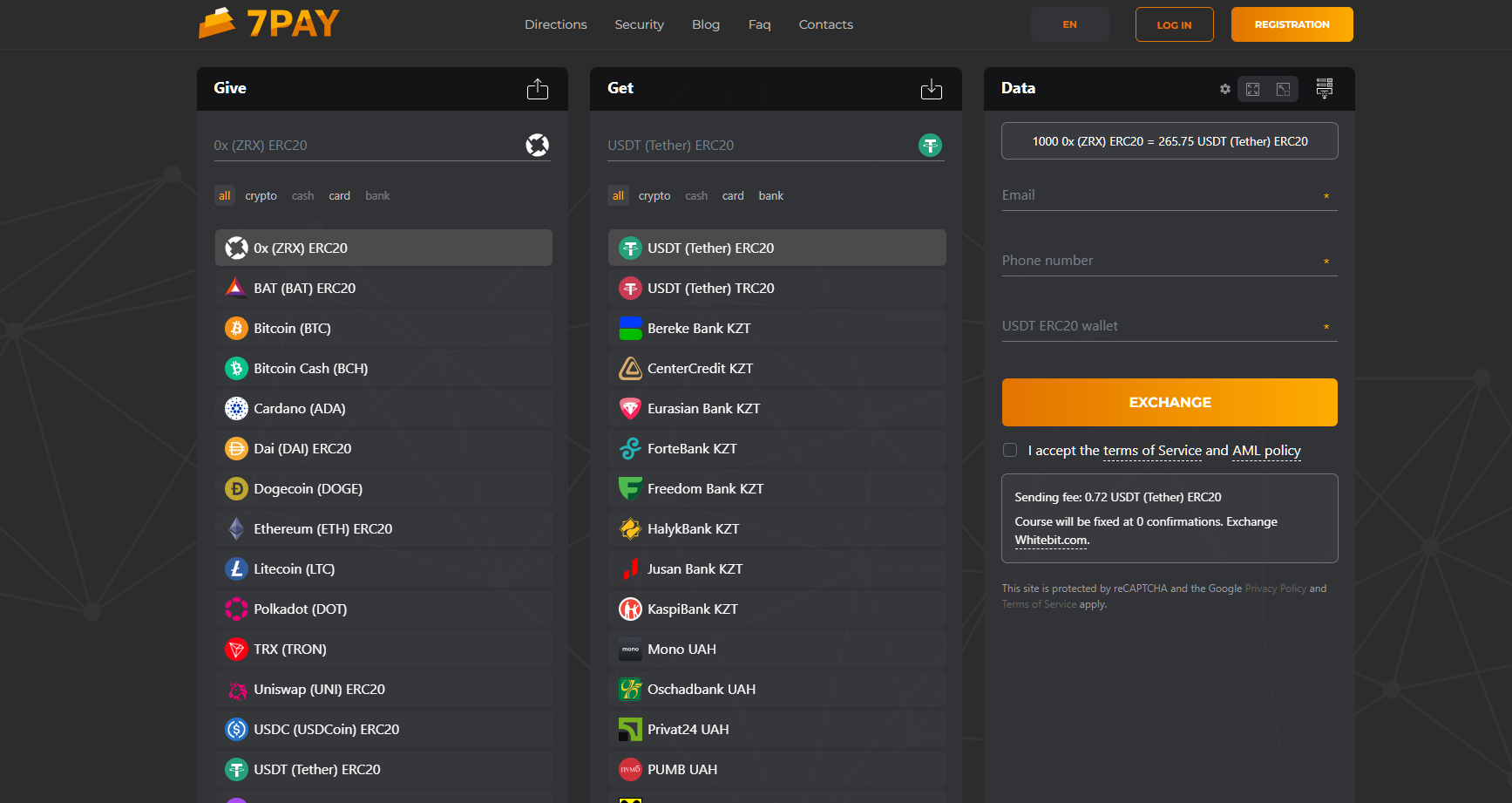Image resolution: width=1512 pixels, height=803 pixels.
Task: Choose Uniswap (UNI) ERC20 to give
Action: pos(383,689)
